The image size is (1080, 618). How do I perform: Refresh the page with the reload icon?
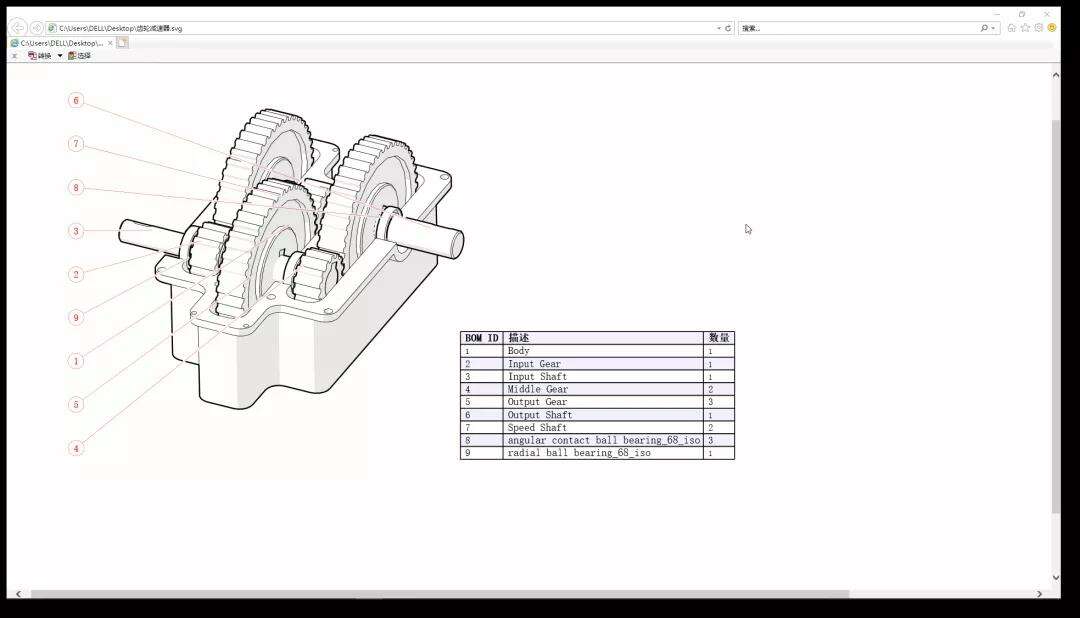tap(728, 28)
